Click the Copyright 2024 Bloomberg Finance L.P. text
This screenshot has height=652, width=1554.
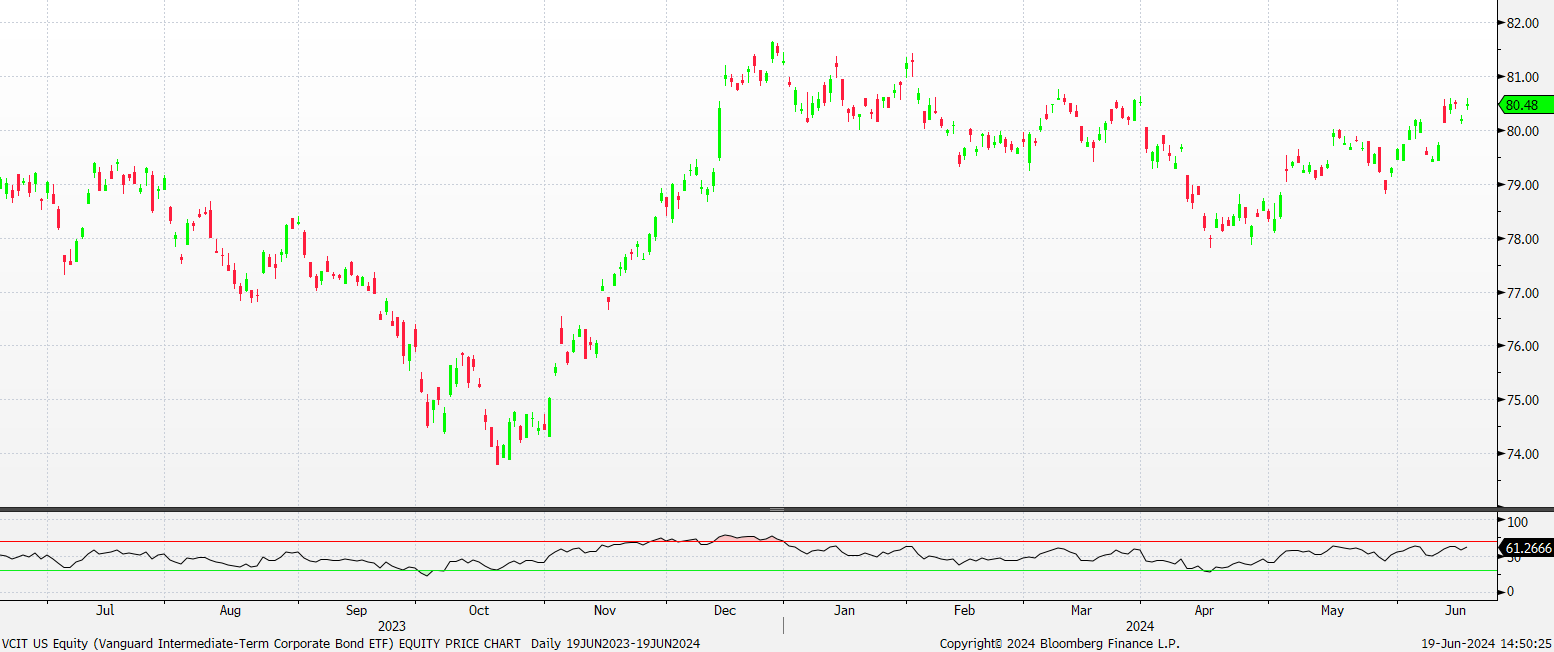1060,643
